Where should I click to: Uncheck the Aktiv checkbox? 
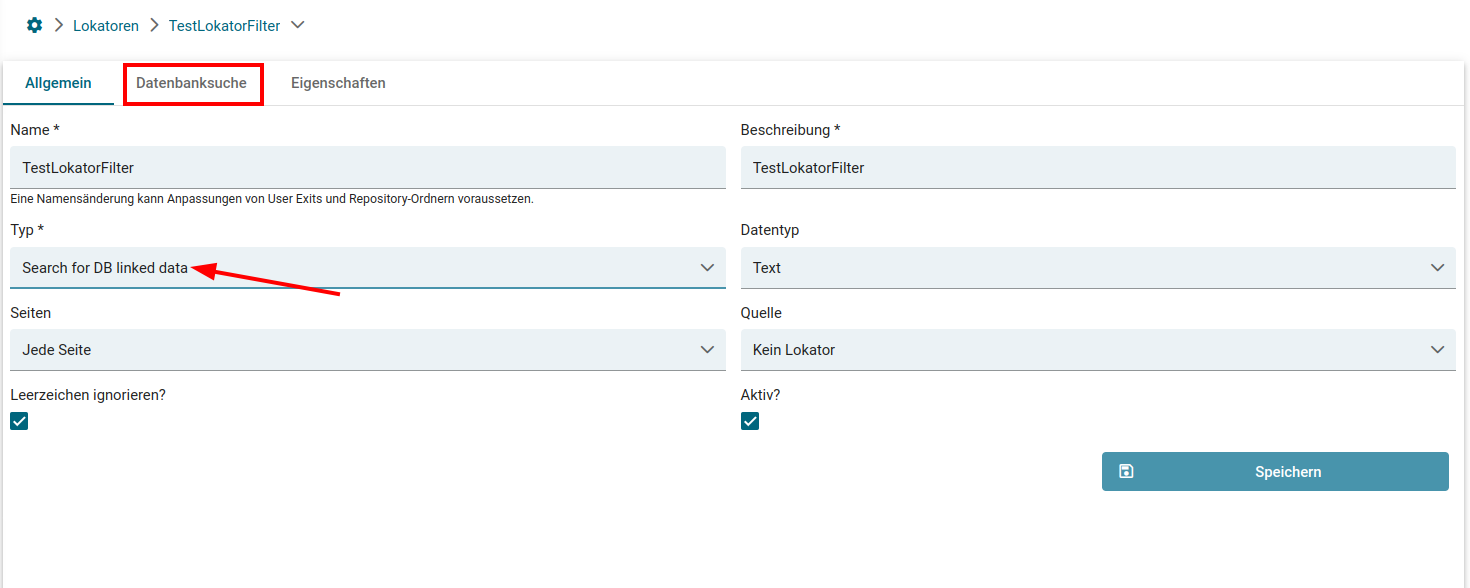pos(750,421)
